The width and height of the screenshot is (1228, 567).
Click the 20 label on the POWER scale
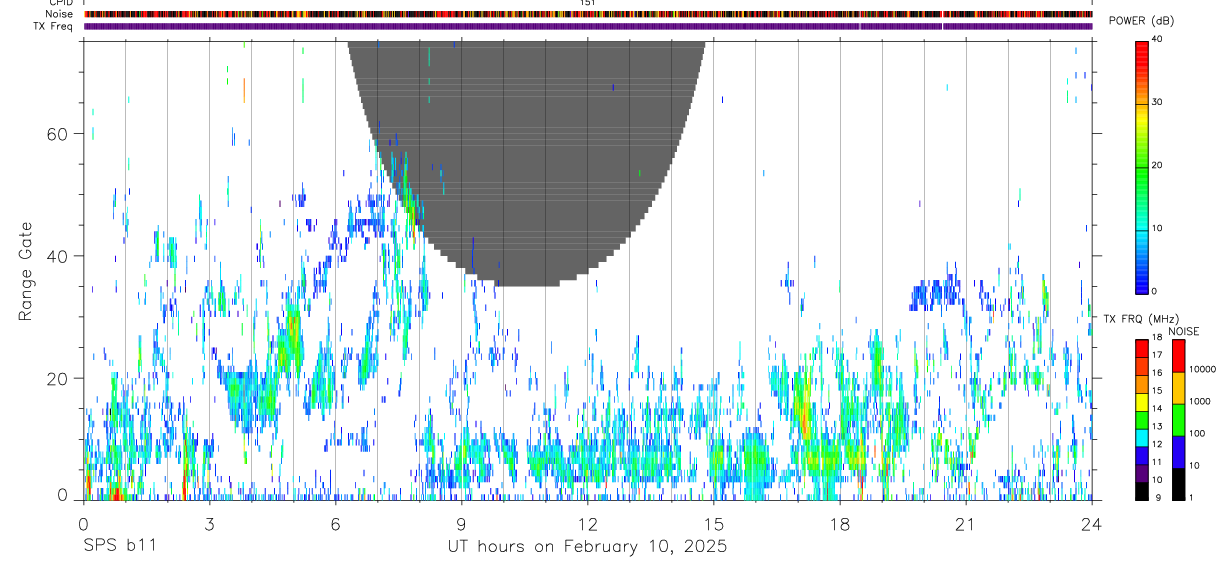coord(1159,165)
